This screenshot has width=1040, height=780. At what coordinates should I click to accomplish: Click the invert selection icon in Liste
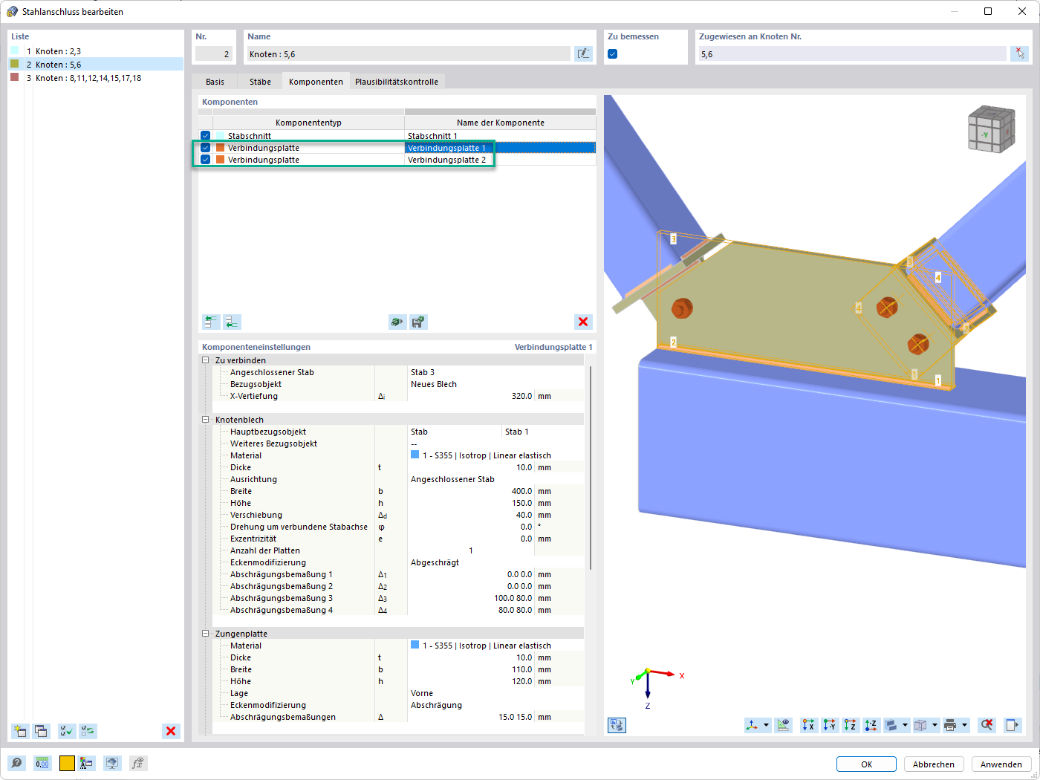[x=88, y=731]
